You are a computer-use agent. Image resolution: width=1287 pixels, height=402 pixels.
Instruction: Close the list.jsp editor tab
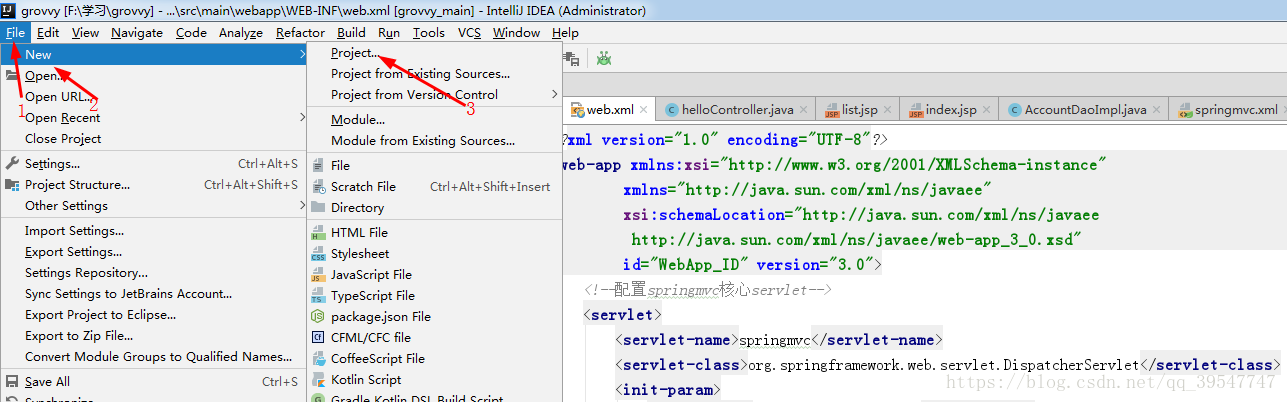(887, 110)
